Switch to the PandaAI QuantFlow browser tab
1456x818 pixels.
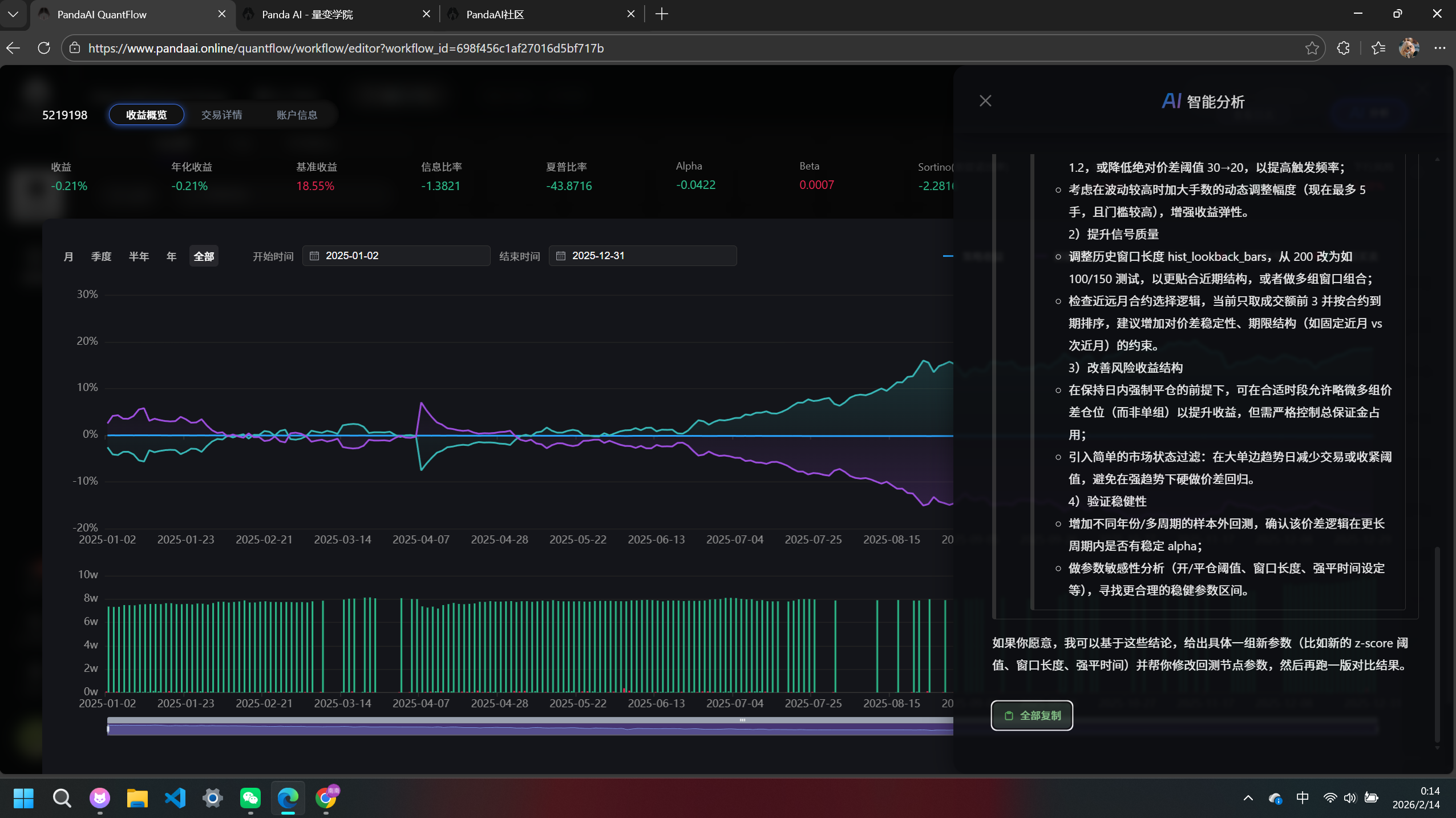coord(132,14)
